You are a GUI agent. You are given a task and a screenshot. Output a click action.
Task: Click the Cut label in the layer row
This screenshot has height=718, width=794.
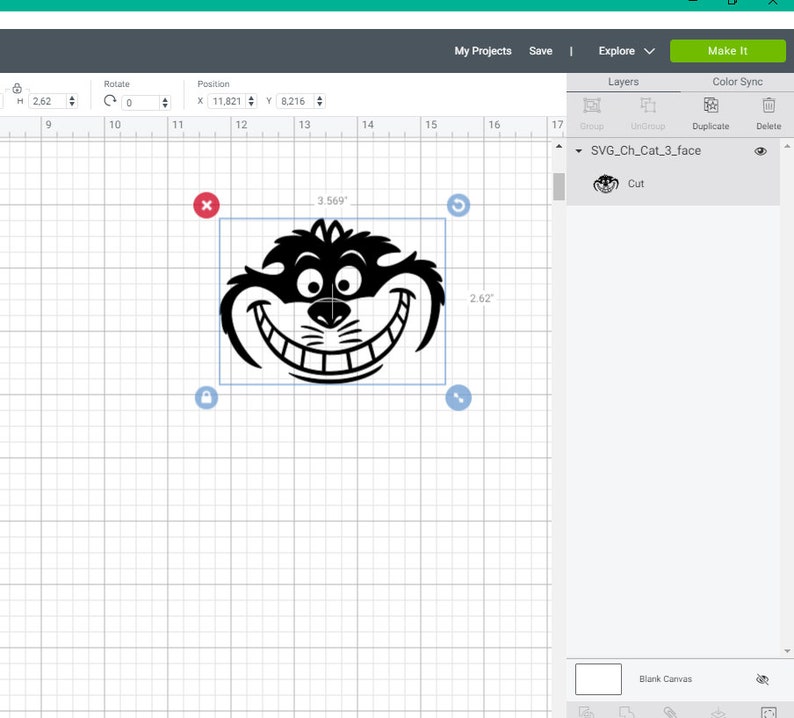click(636, 184)
